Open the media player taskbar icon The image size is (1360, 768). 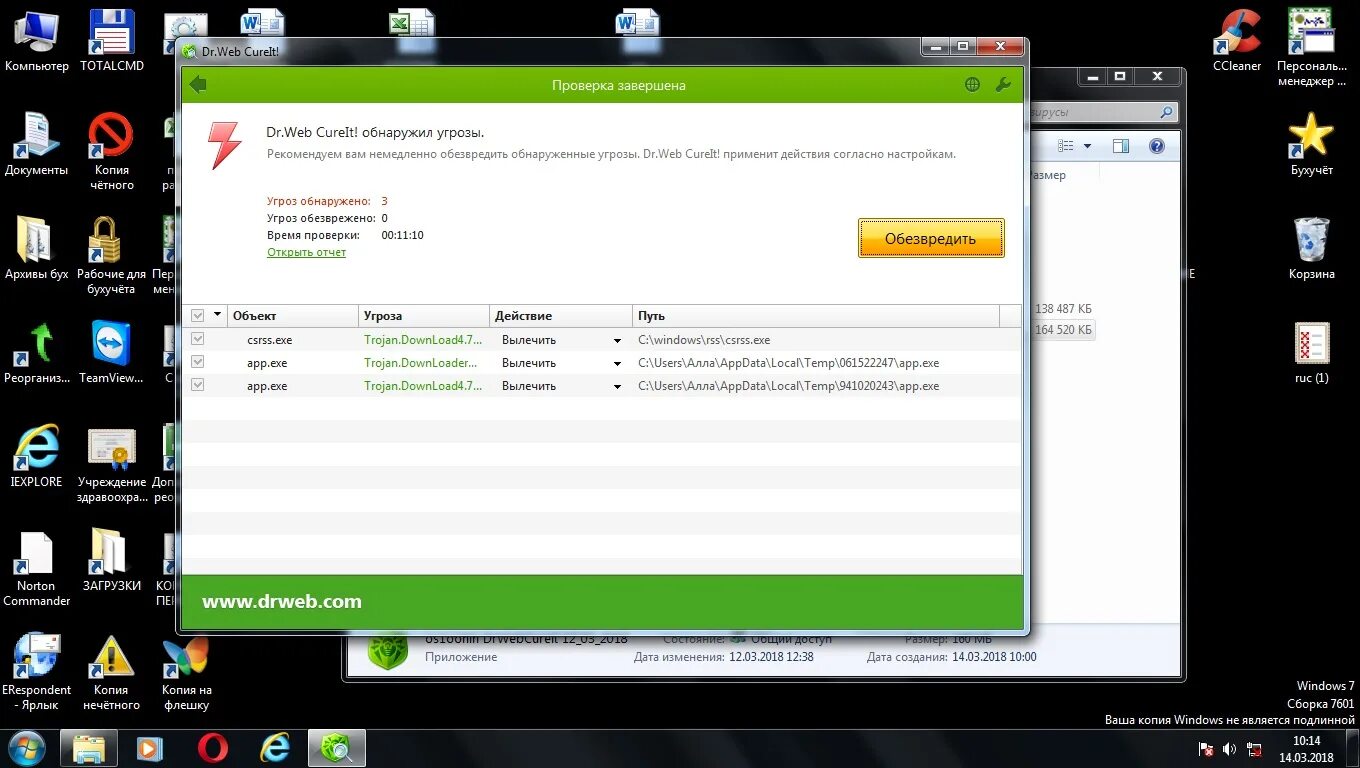[150, 748]
